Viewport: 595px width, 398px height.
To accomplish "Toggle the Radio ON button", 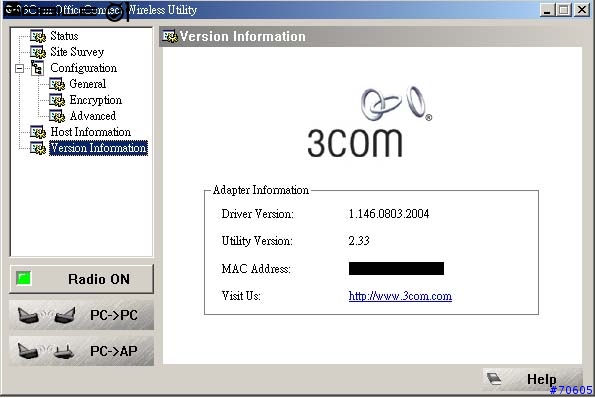I will [x=82, y=279].
